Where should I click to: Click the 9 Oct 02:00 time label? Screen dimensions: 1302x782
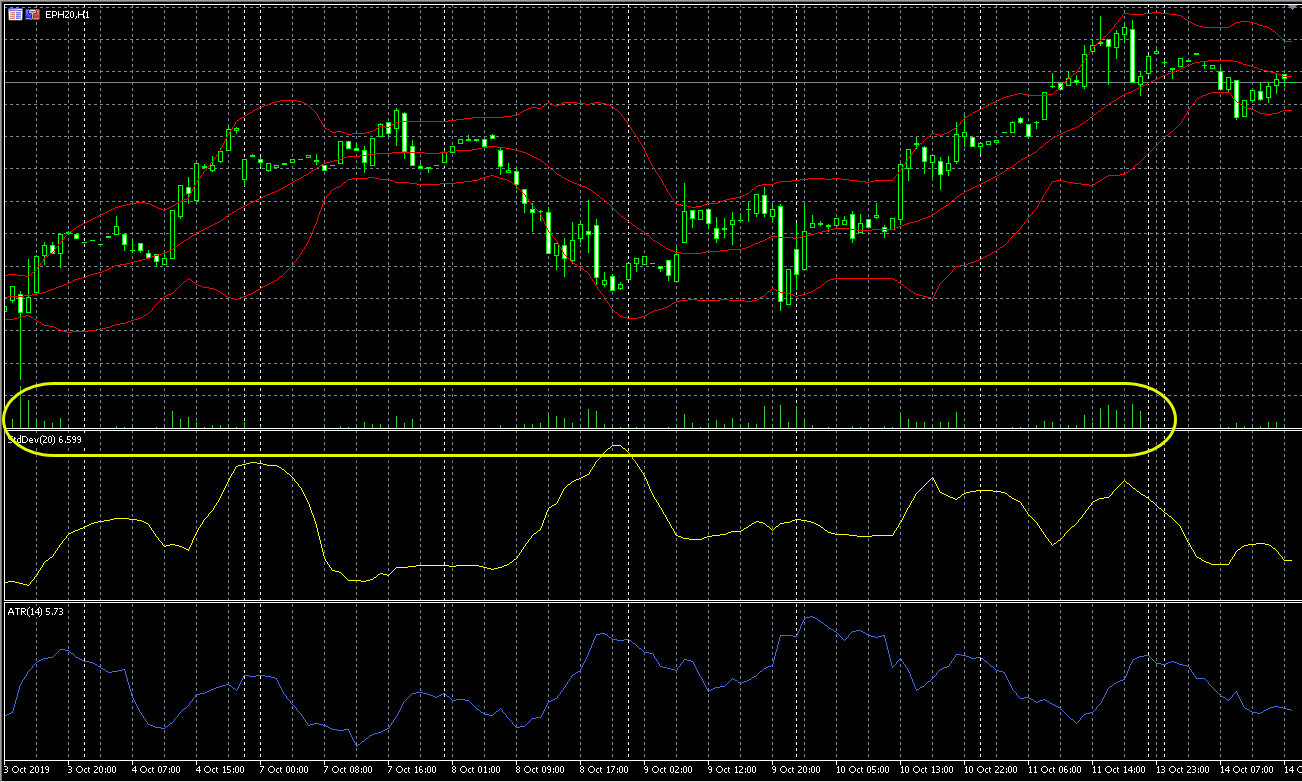click(x=668, y=770)
